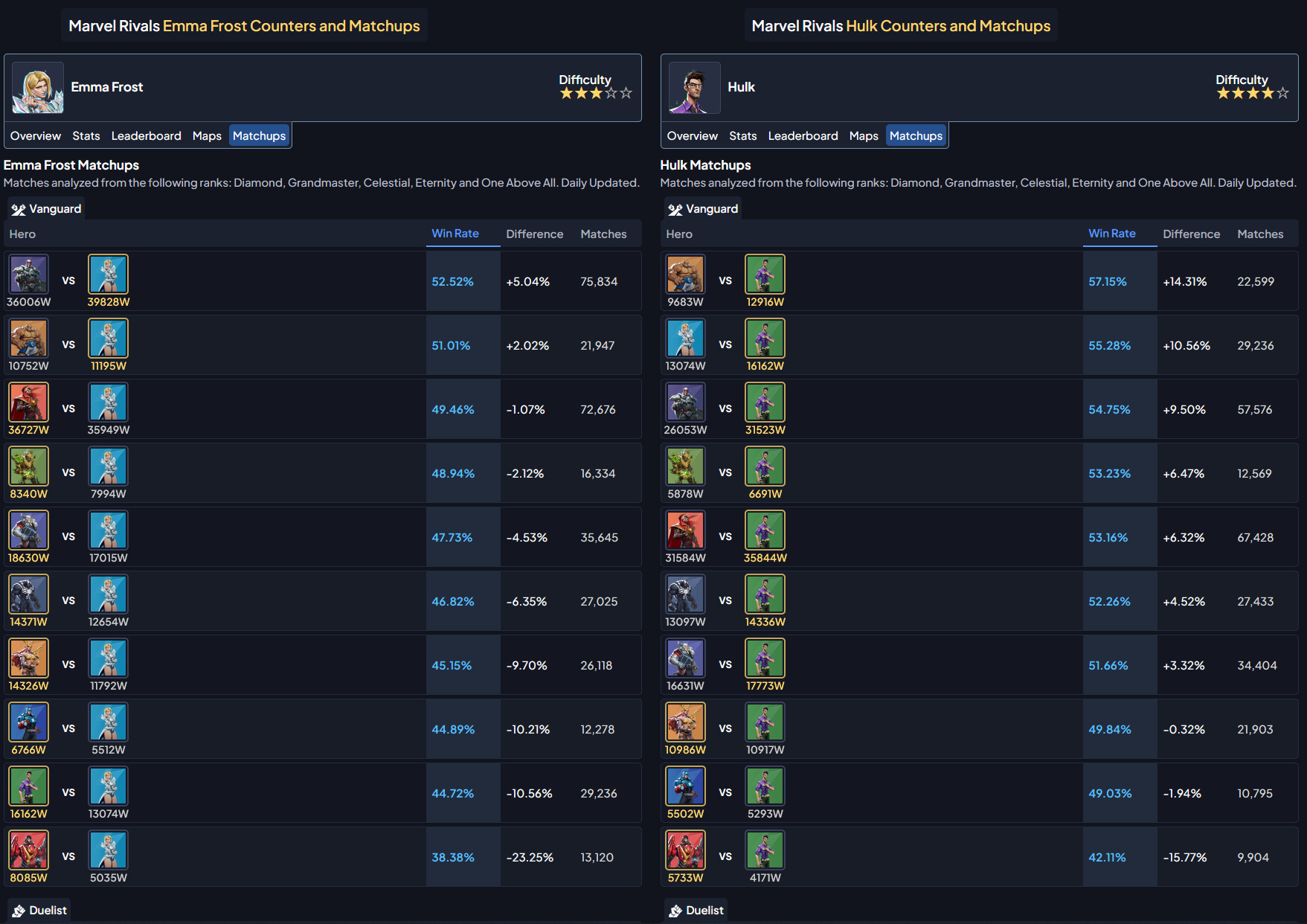The image size is (1307, 924).
Task: Open the hero portrait above 5733W
Action: pyautogui.click(x=686, y=850)
